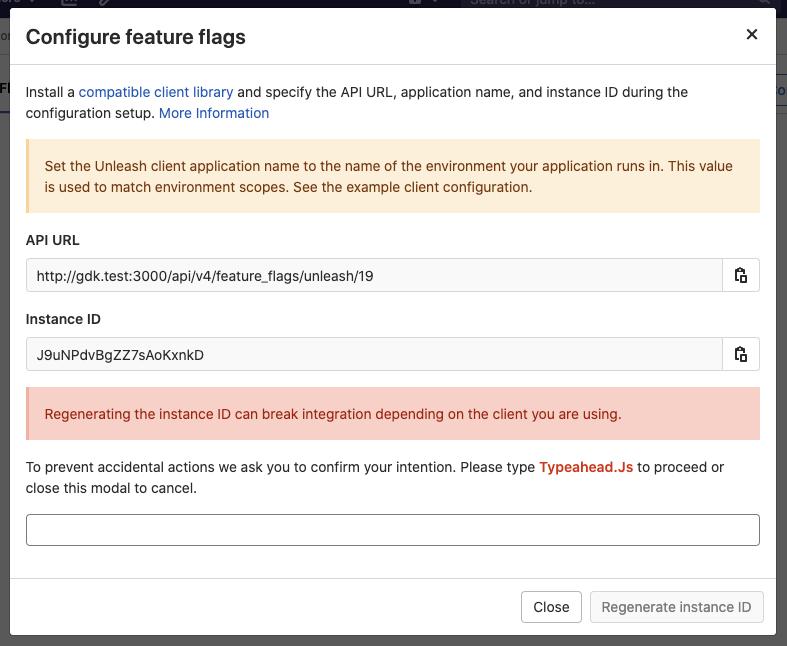Click the API URL label
The width and height of the screenshot is (787, 646).
point(53,240)
